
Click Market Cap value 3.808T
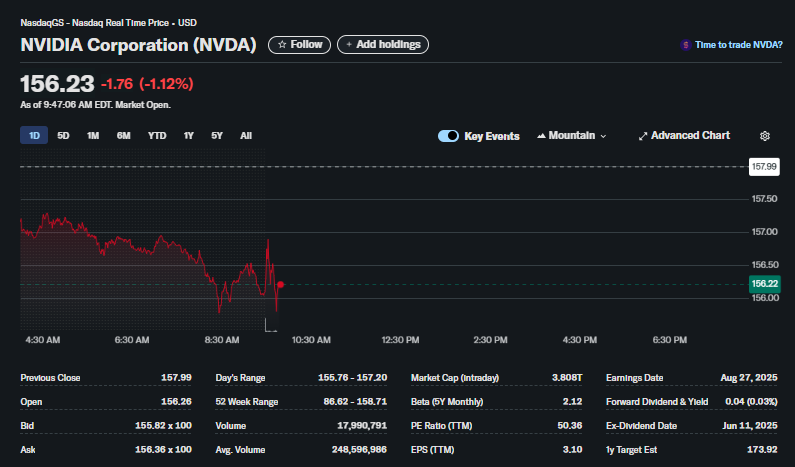567,378
